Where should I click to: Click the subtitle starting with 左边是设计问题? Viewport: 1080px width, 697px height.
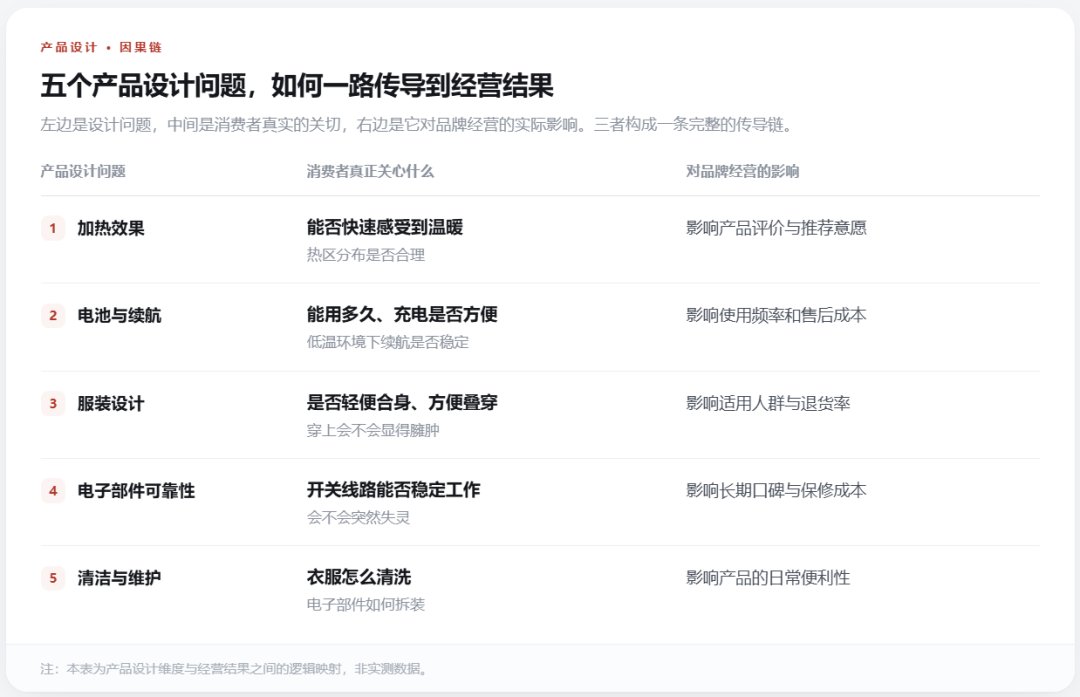[x=418, y=125]
